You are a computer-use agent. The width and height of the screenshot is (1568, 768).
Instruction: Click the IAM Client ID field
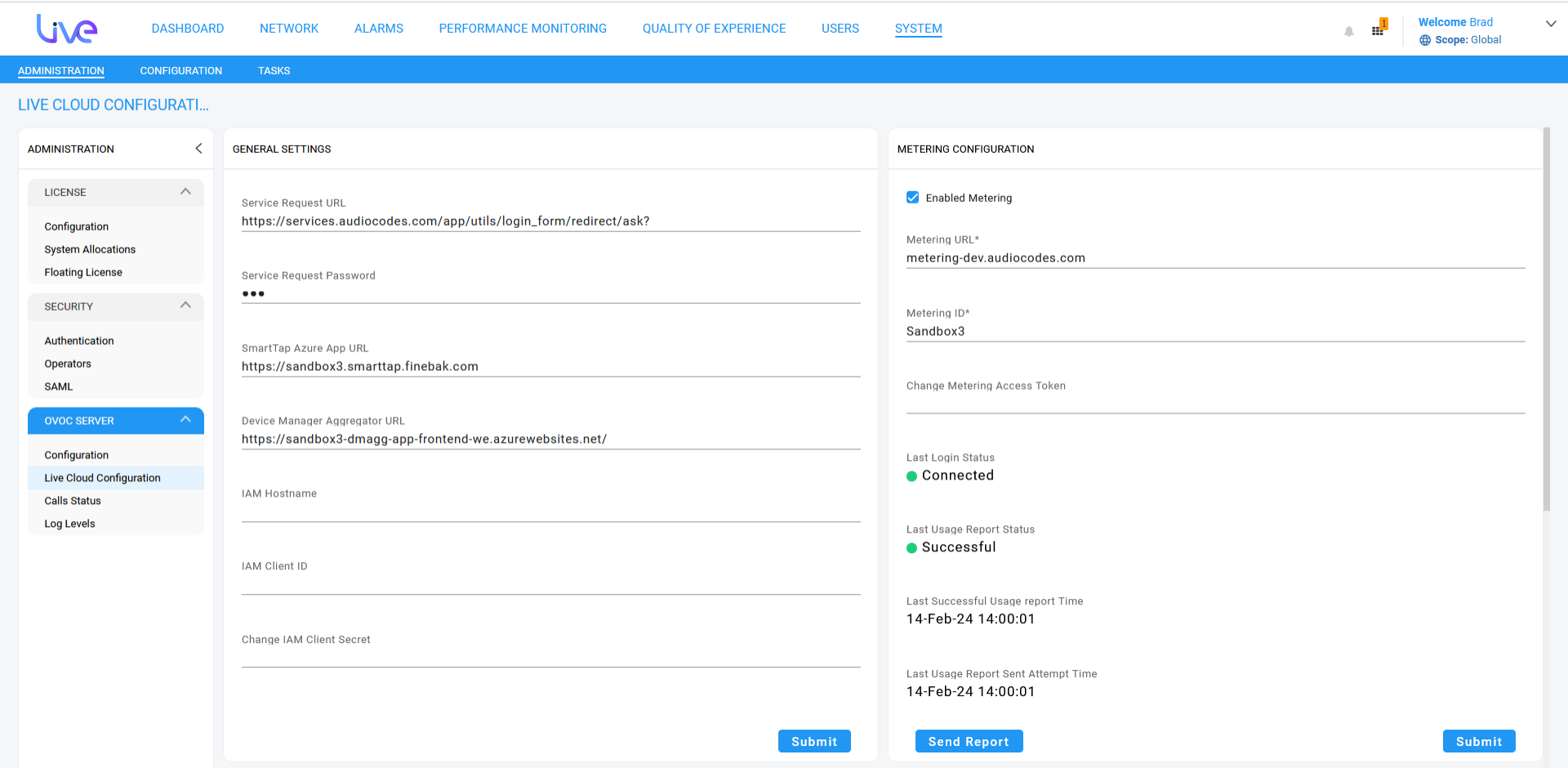(551, 585)
